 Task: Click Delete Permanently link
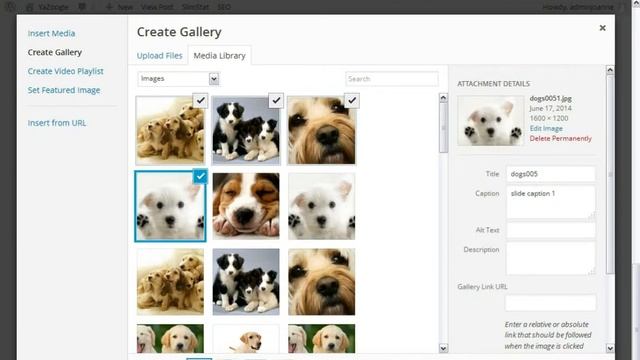[x=560, y=138]
